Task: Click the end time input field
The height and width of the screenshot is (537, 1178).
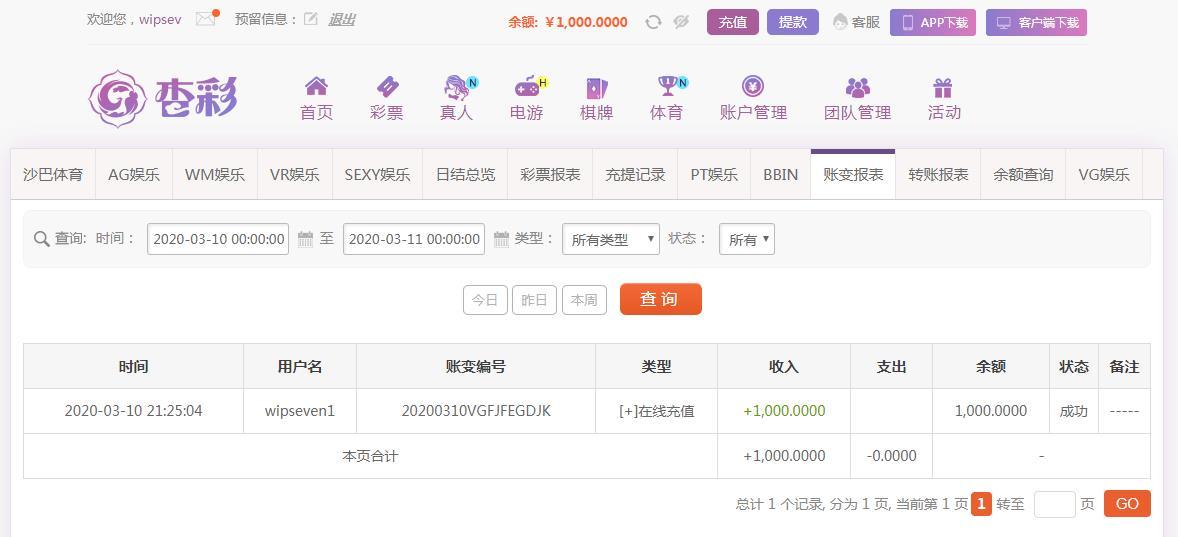Action: [414, 239]
